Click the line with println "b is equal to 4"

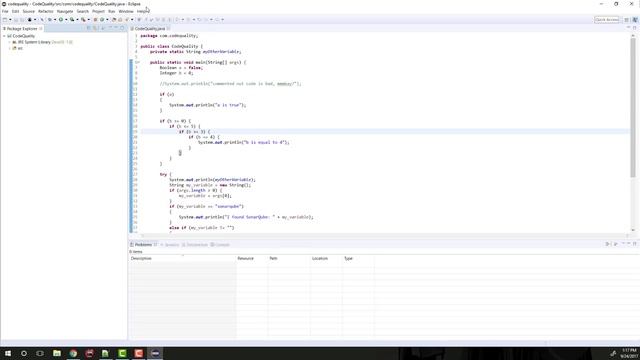point(244,142)
